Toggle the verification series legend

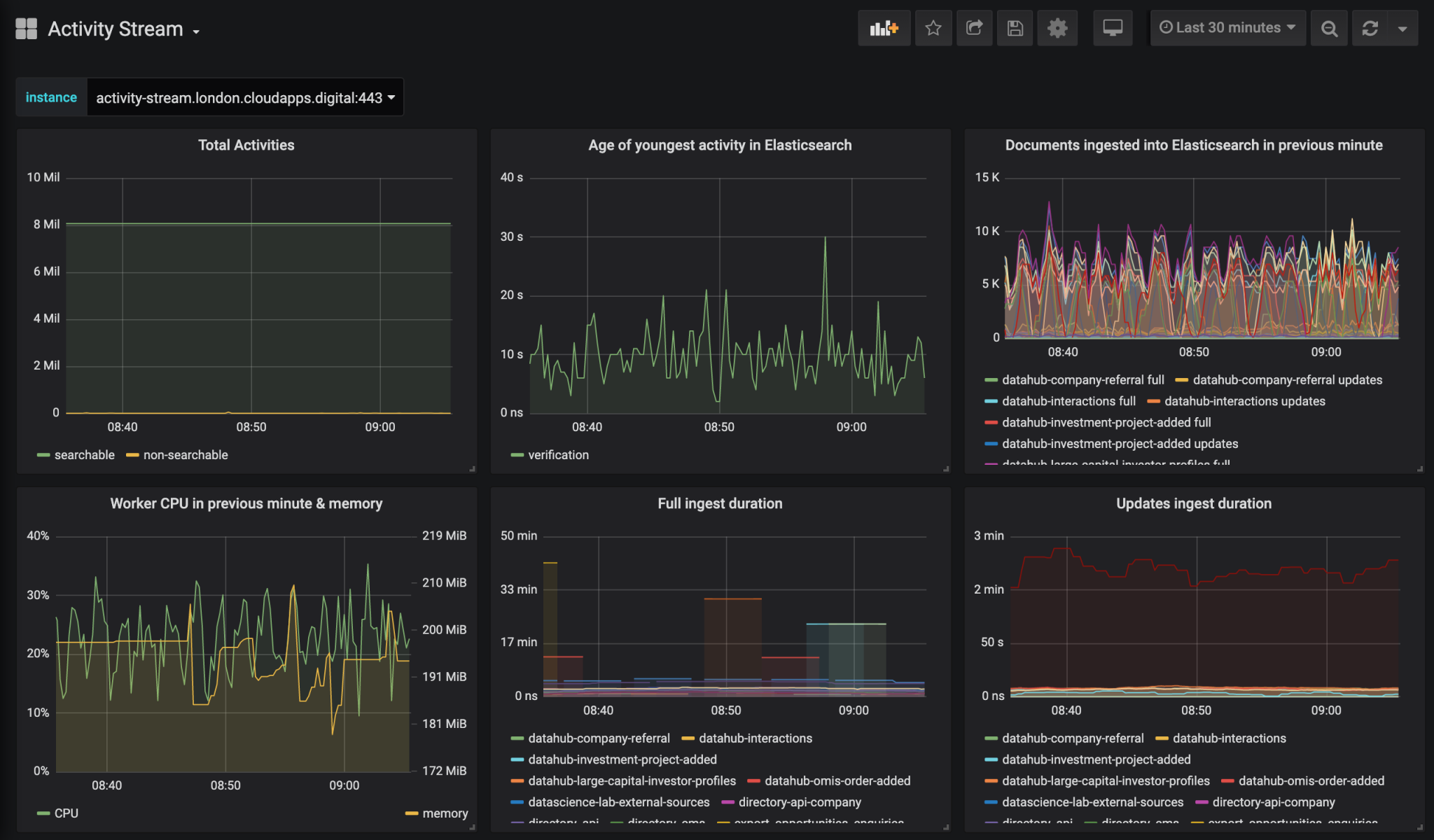(557, 454)
